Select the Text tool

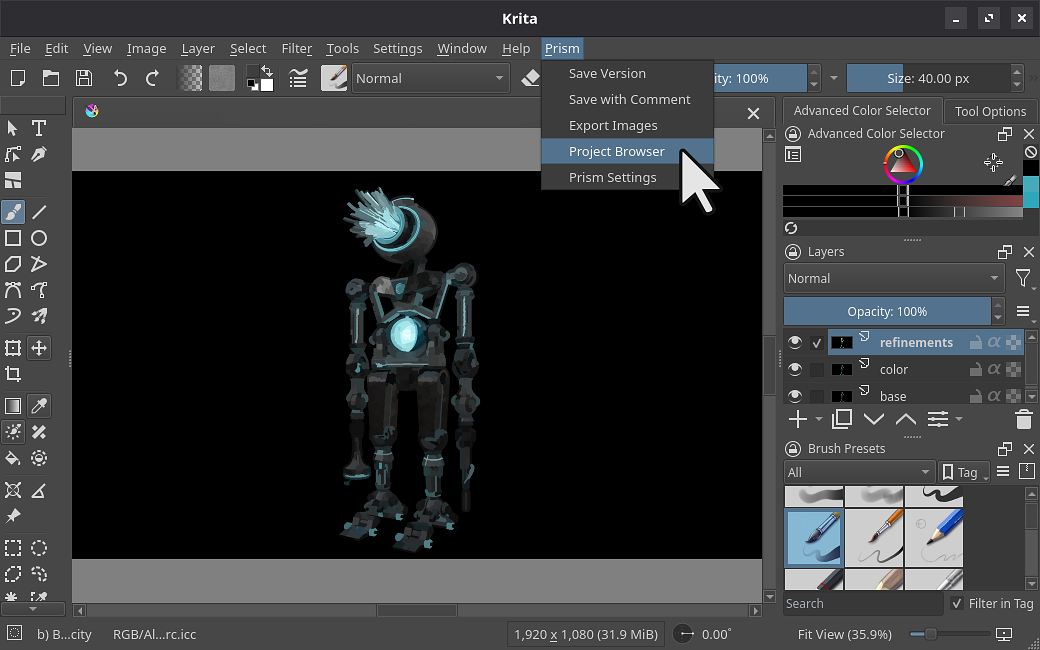click(x=39, y=128)
